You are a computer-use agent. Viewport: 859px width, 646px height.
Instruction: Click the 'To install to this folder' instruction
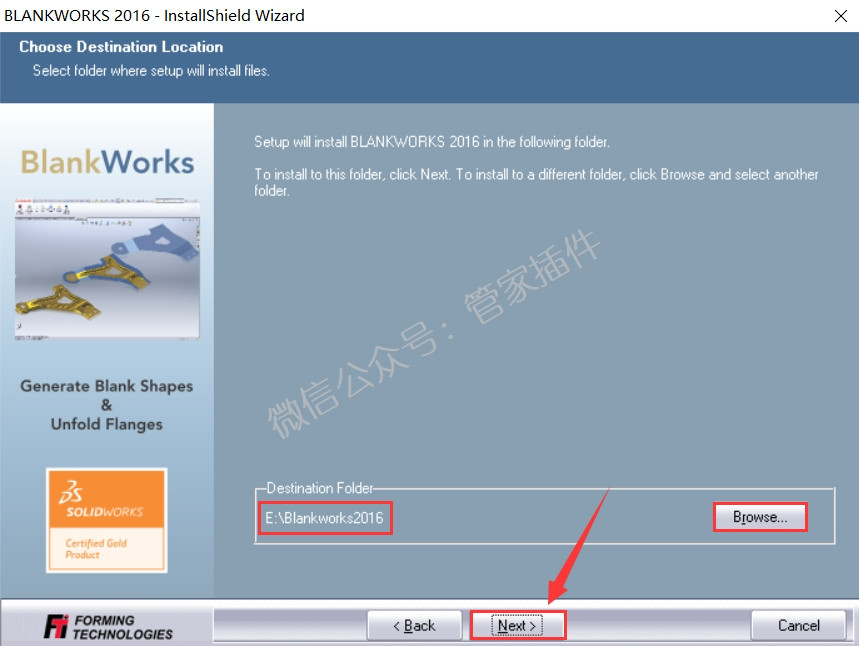pyautogui.click(x=536, y=182)
